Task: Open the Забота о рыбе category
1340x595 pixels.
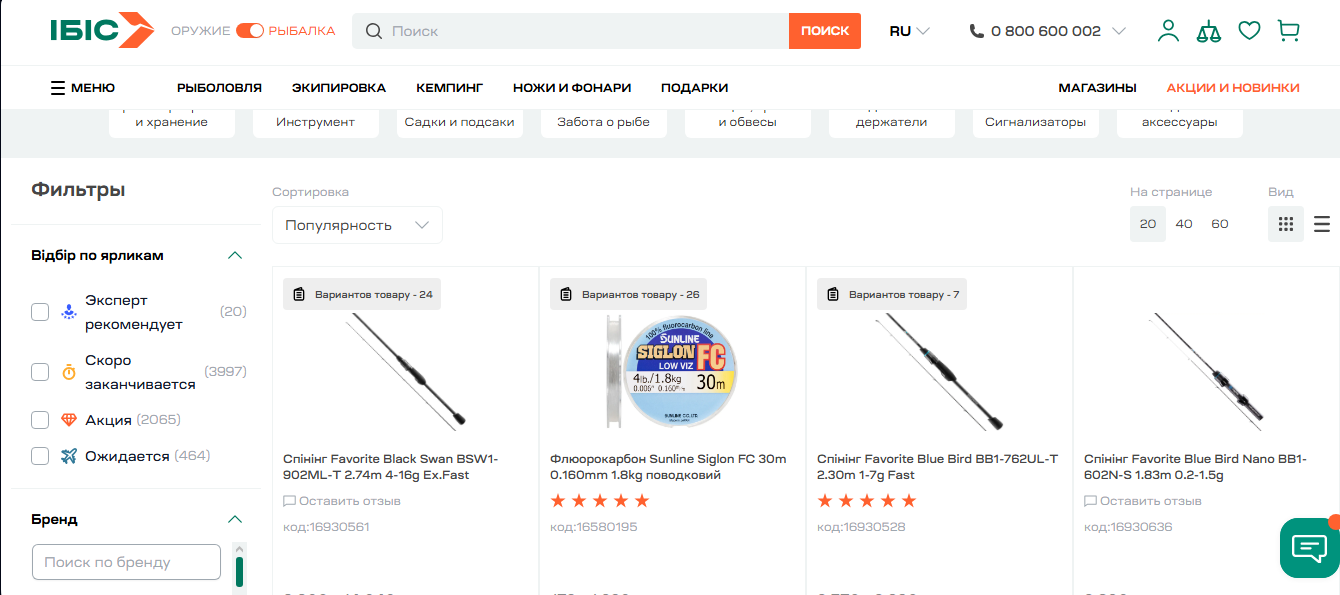Action: [x=604, y=122]
